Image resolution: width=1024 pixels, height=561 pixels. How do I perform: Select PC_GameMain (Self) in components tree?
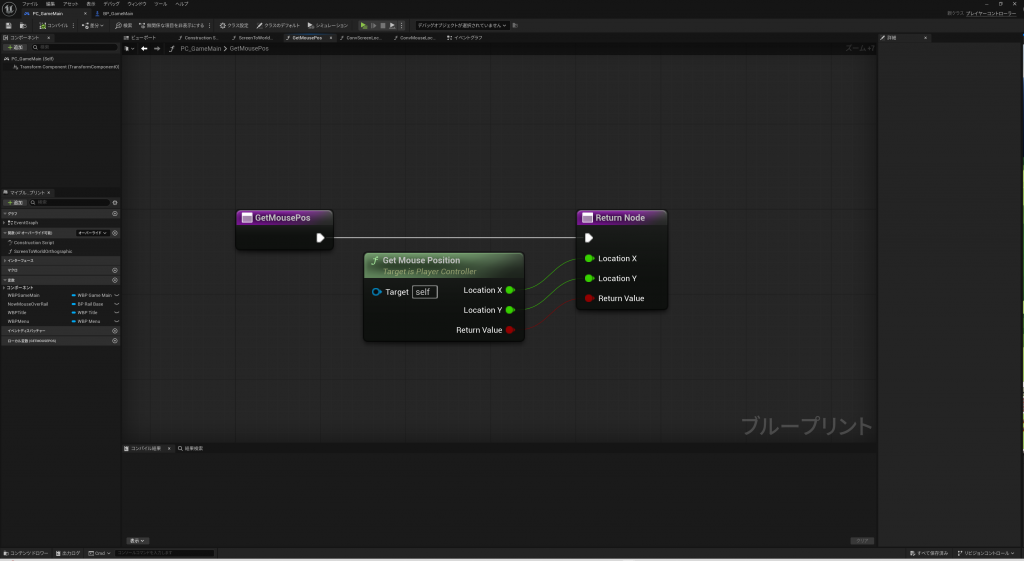pos(32,59)
